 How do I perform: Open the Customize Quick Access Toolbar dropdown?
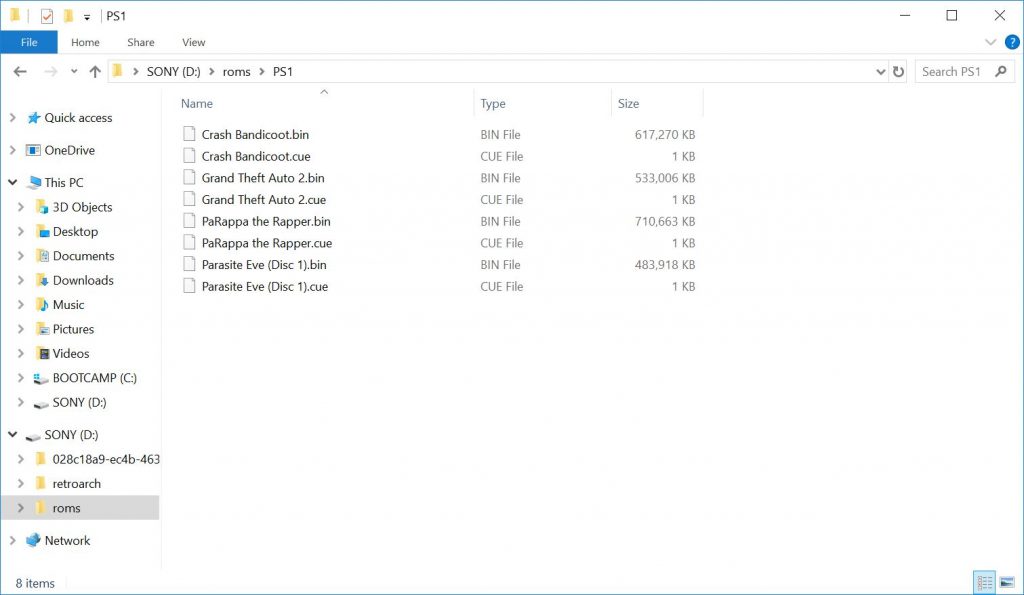pyautogui.click(x=87, y=17)
